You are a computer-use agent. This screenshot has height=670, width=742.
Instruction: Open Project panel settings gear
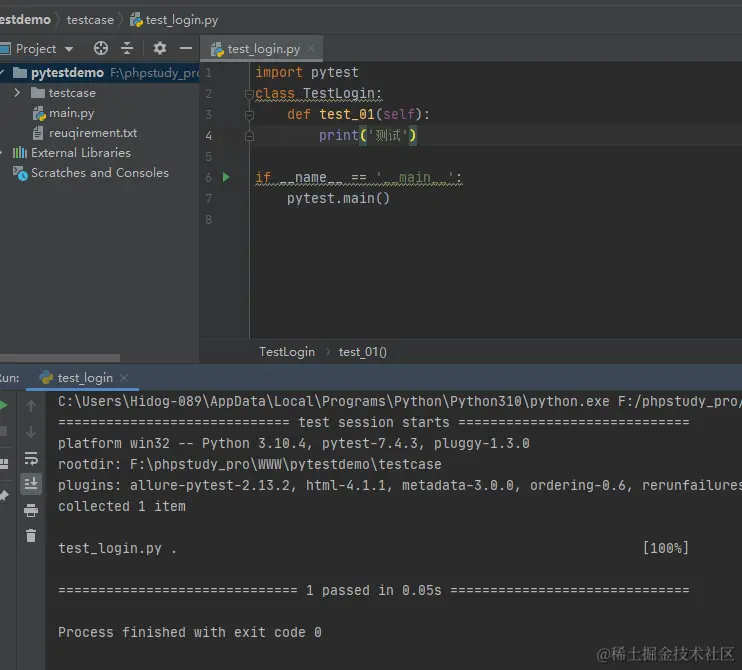(159, 48)
